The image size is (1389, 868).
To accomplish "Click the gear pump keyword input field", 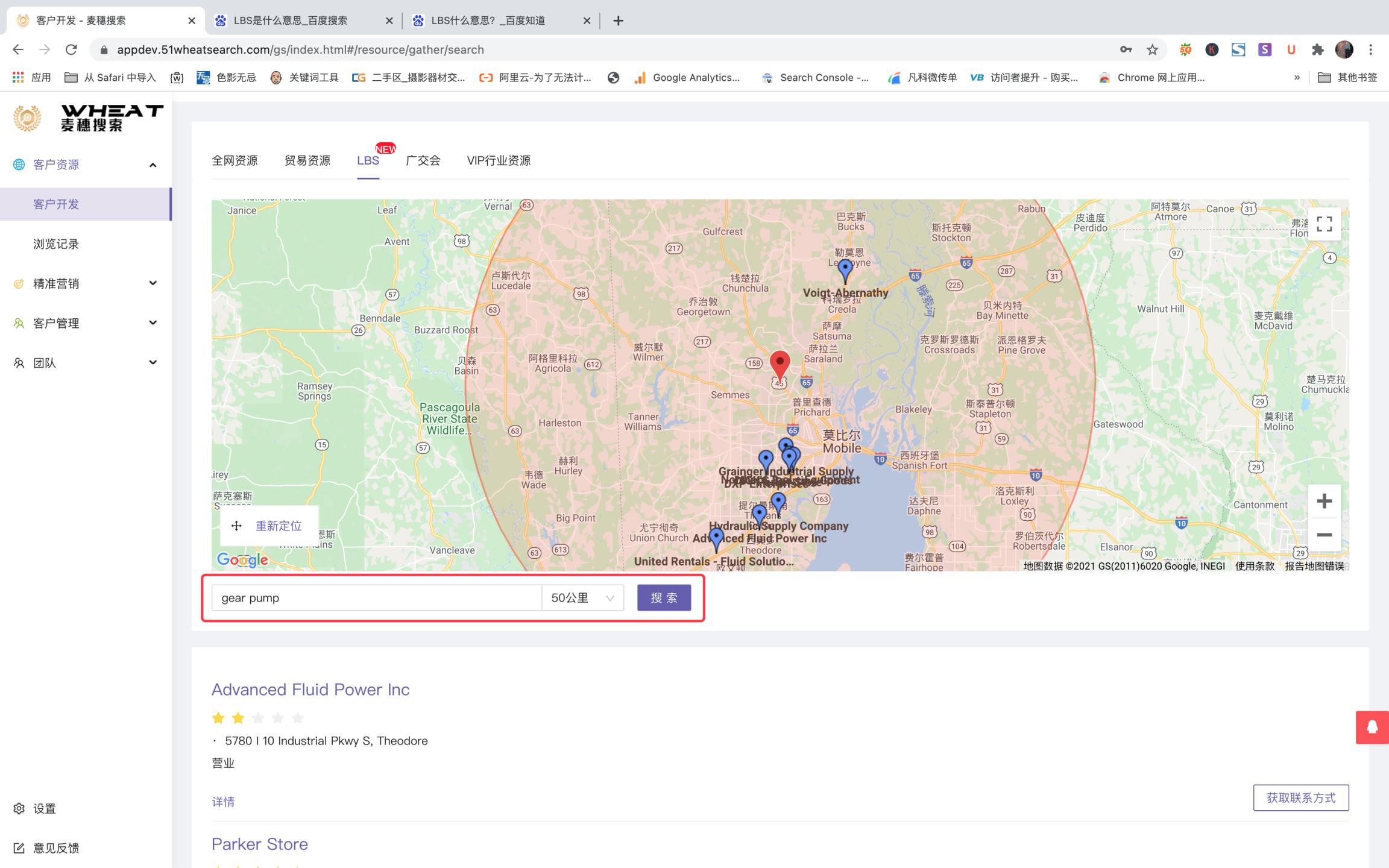I will (x=377, y=598).
